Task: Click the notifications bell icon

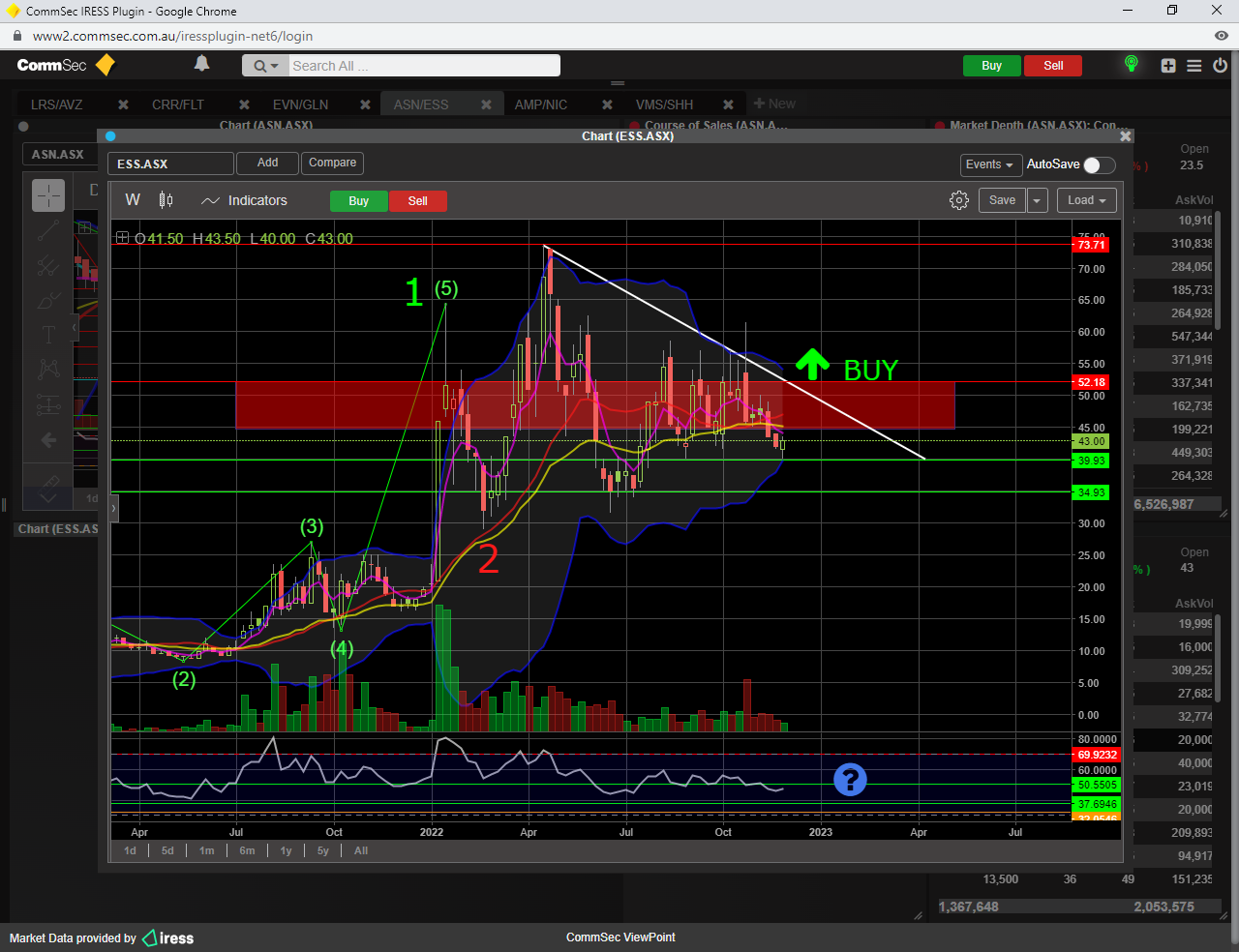Action: 201,64
